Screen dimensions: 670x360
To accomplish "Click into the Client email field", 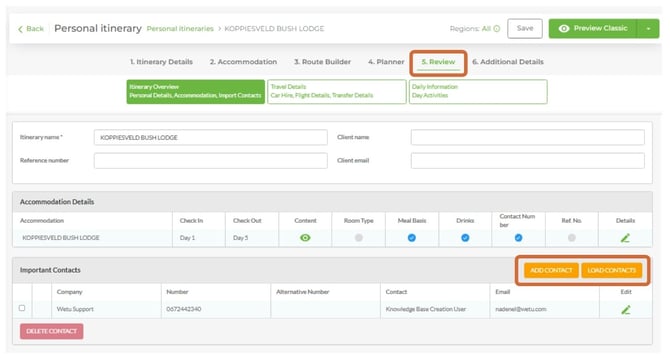I will pos(528,161).
